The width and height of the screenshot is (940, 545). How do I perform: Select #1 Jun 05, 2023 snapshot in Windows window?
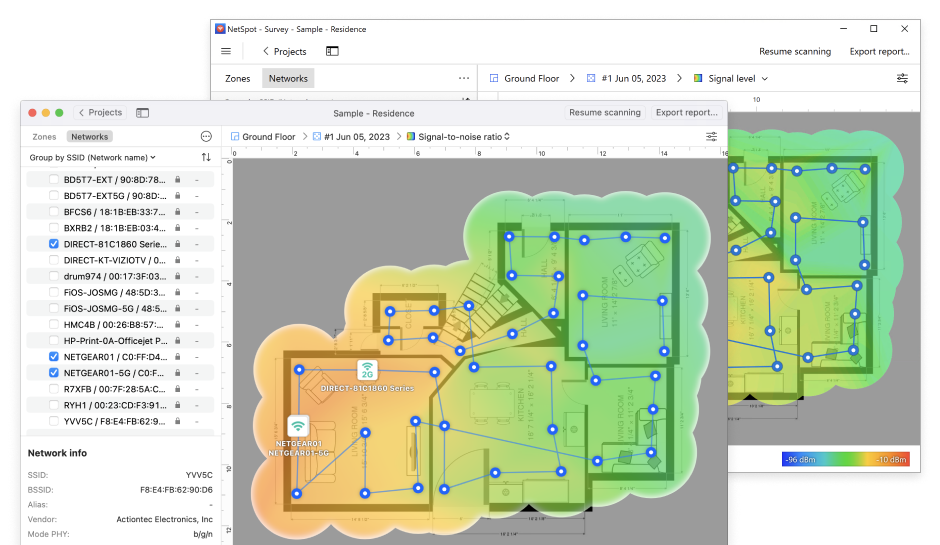pos(634,79)
